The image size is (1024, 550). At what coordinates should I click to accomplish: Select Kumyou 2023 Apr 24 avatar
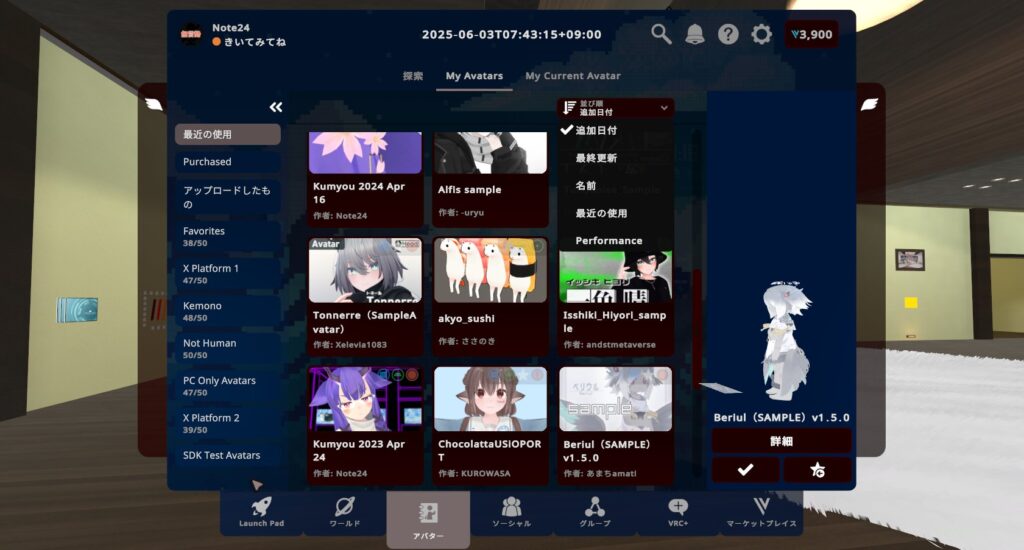pyautogui.click(x=365, y=425)
